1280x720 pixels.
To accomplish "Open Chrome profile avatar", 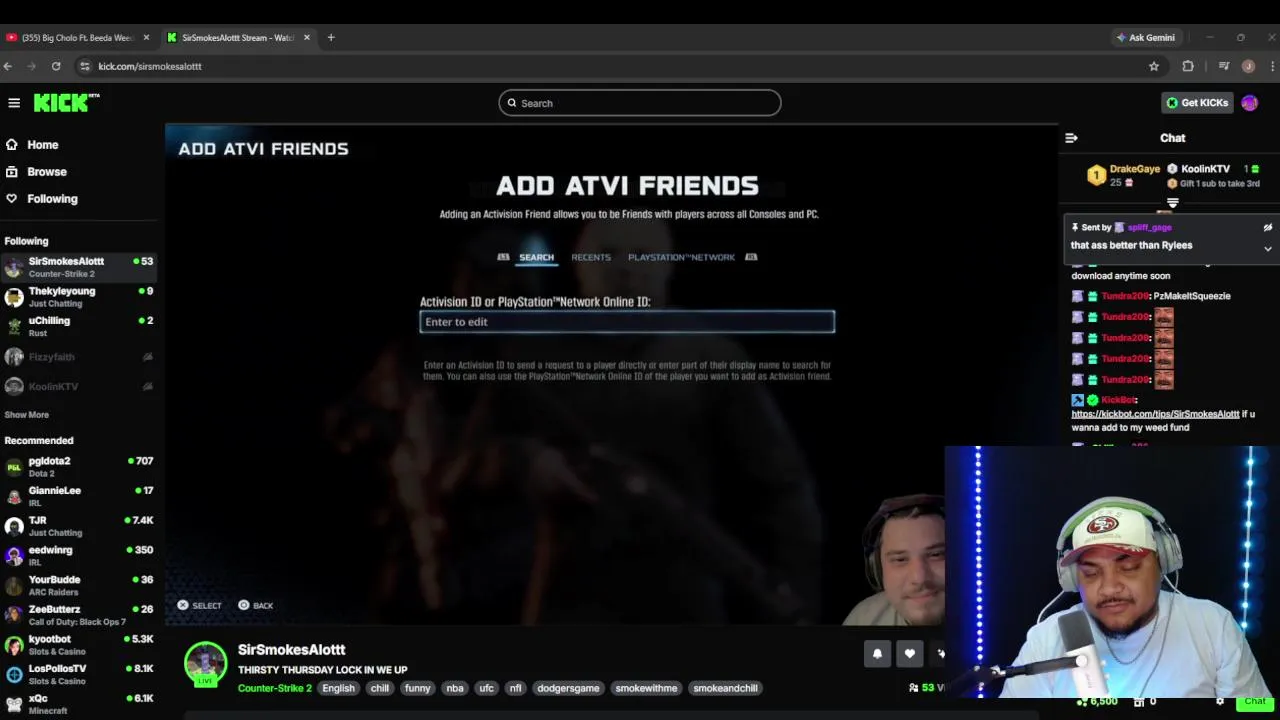I will [1248, 66].
